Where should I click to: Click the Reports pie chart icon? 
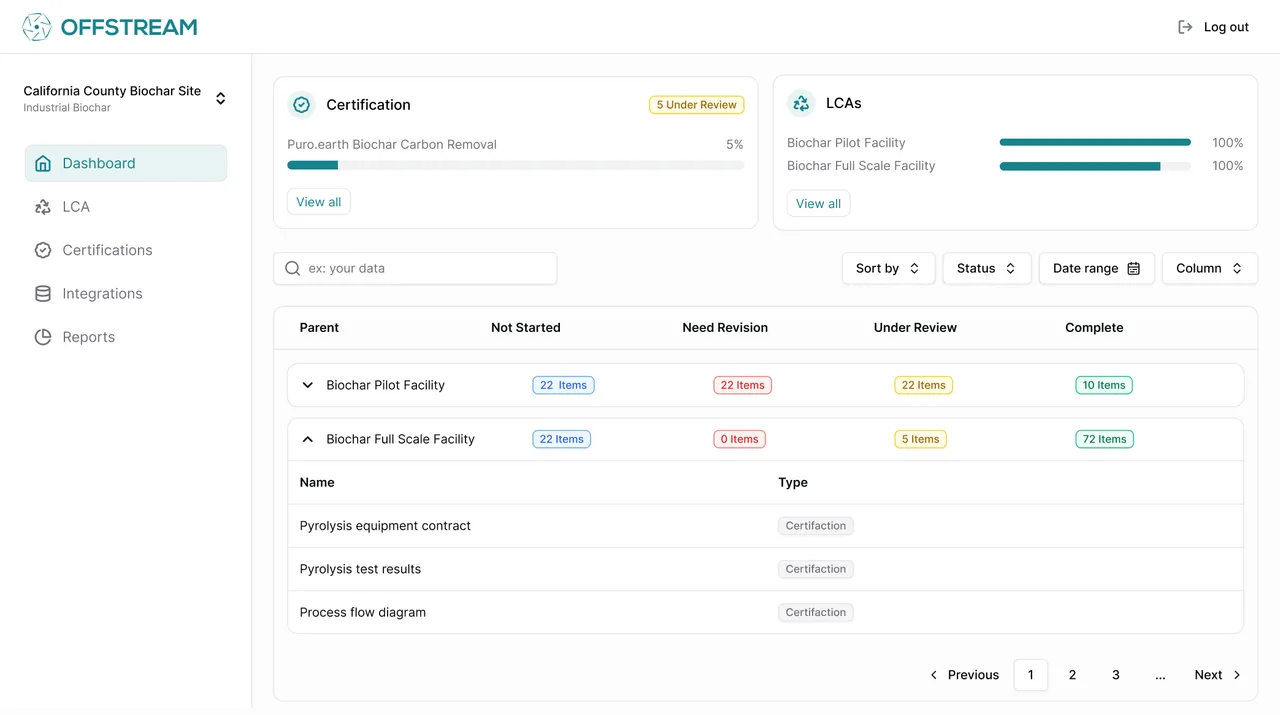click(43, 337)
